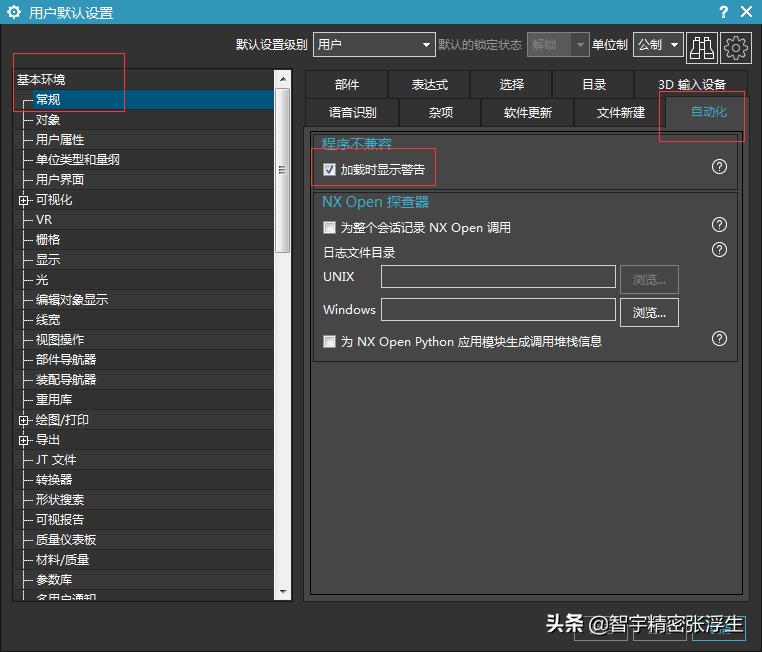Select 用户界面 in the tree

click(60, 180)
